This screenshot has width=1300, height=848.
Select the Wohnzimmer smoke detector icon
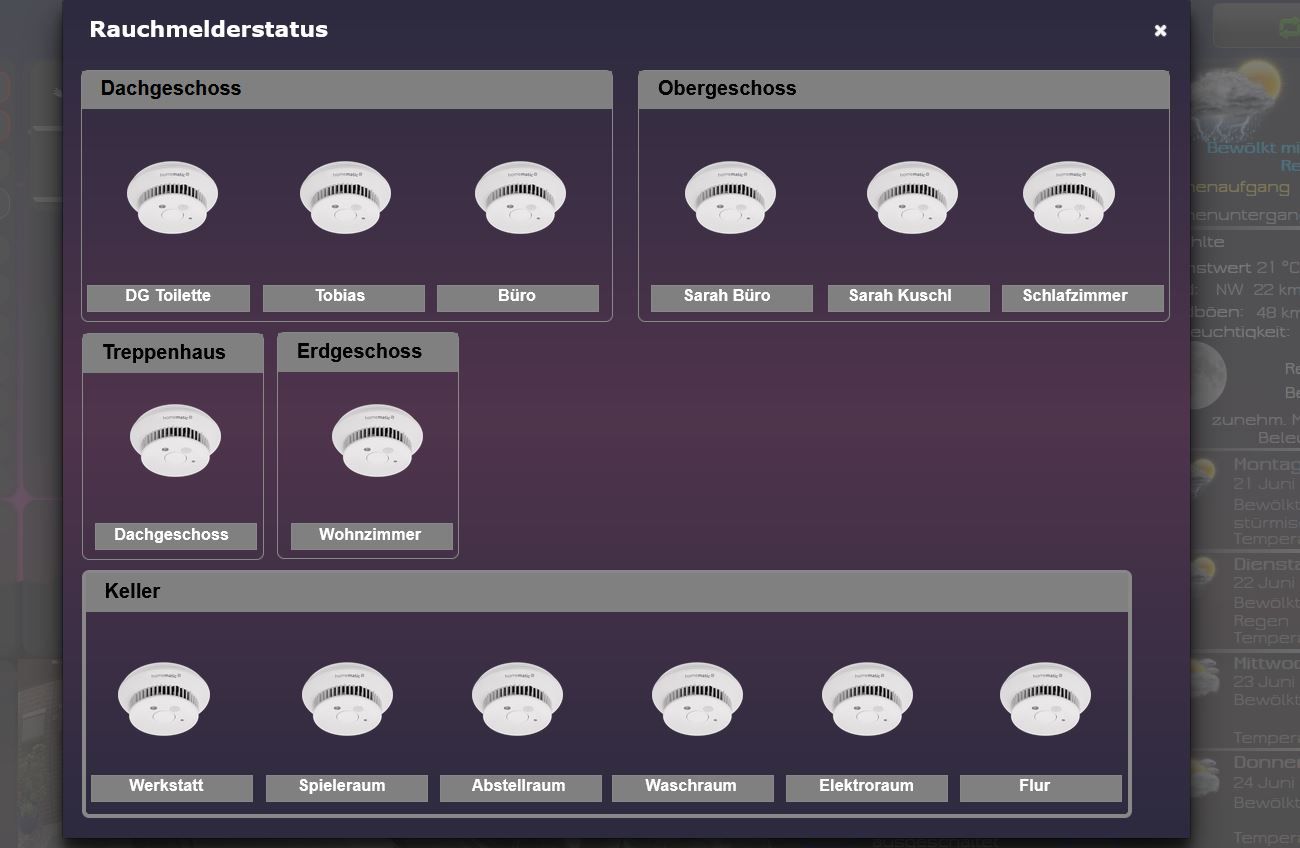pyautogui.click(x=377, y=440)
